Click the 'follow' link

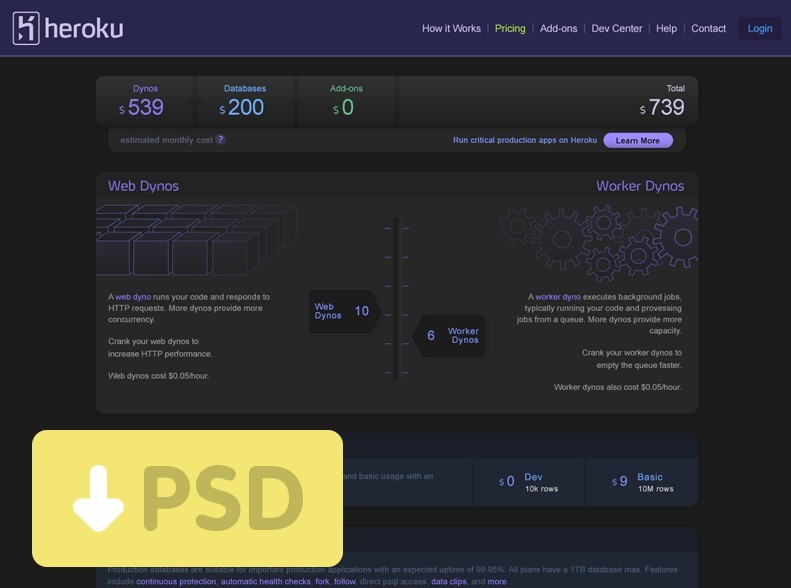345,581
